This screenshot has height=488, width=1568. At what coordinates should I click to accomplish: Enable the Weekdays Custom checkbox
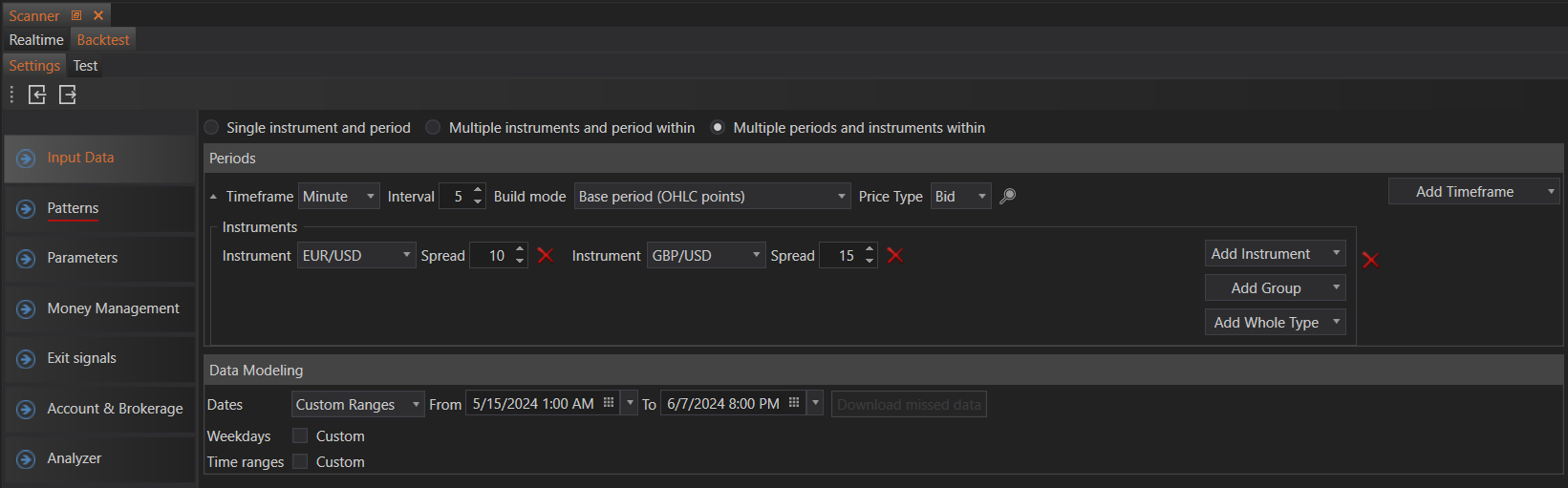click(300, 436)
